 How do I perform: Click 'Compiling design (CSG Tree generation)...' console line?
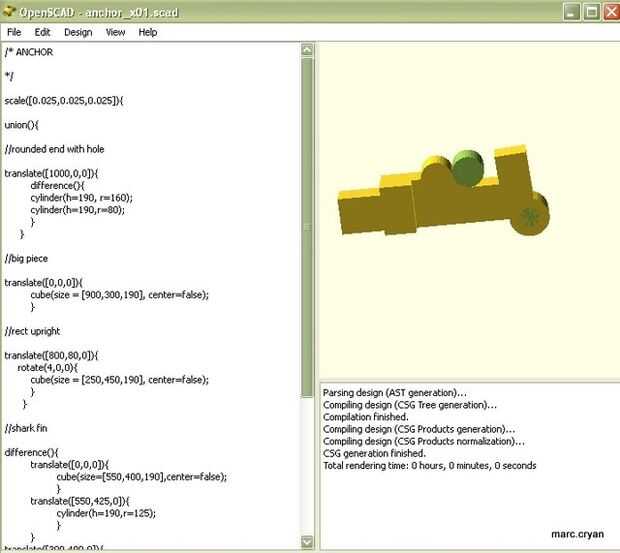tap(410, 405)
